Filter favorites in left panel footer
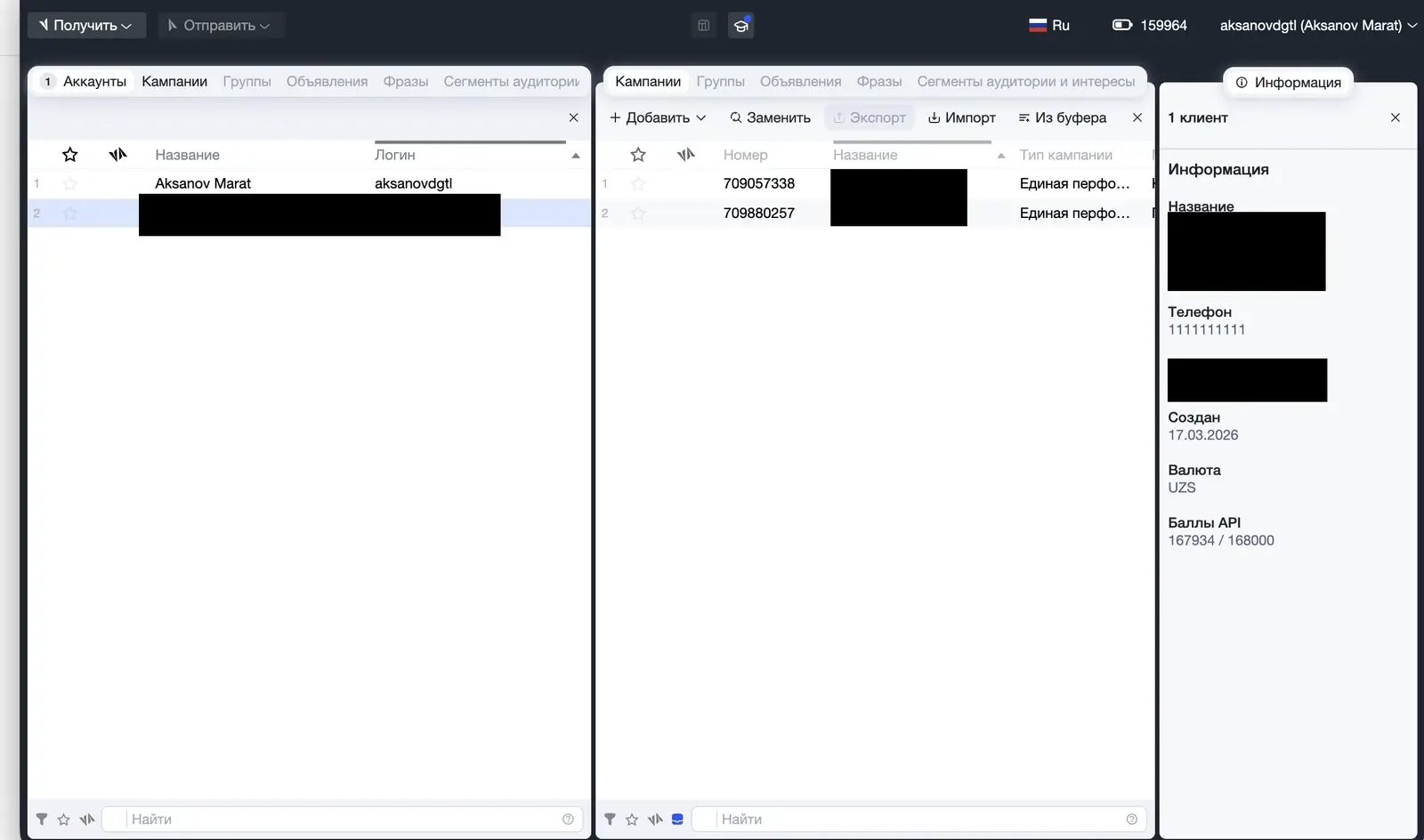This screenshot has height=840, width=1424. click(x=63, y=819)
